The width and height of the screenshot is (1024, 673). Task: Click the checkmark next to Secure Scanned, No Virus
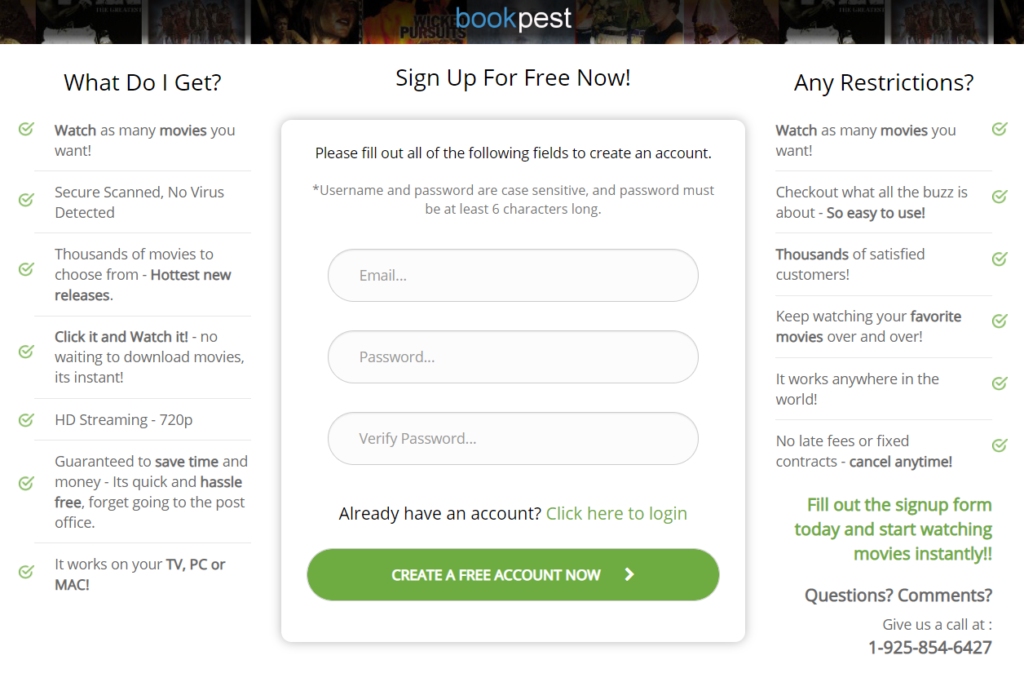tap(26, 199)
